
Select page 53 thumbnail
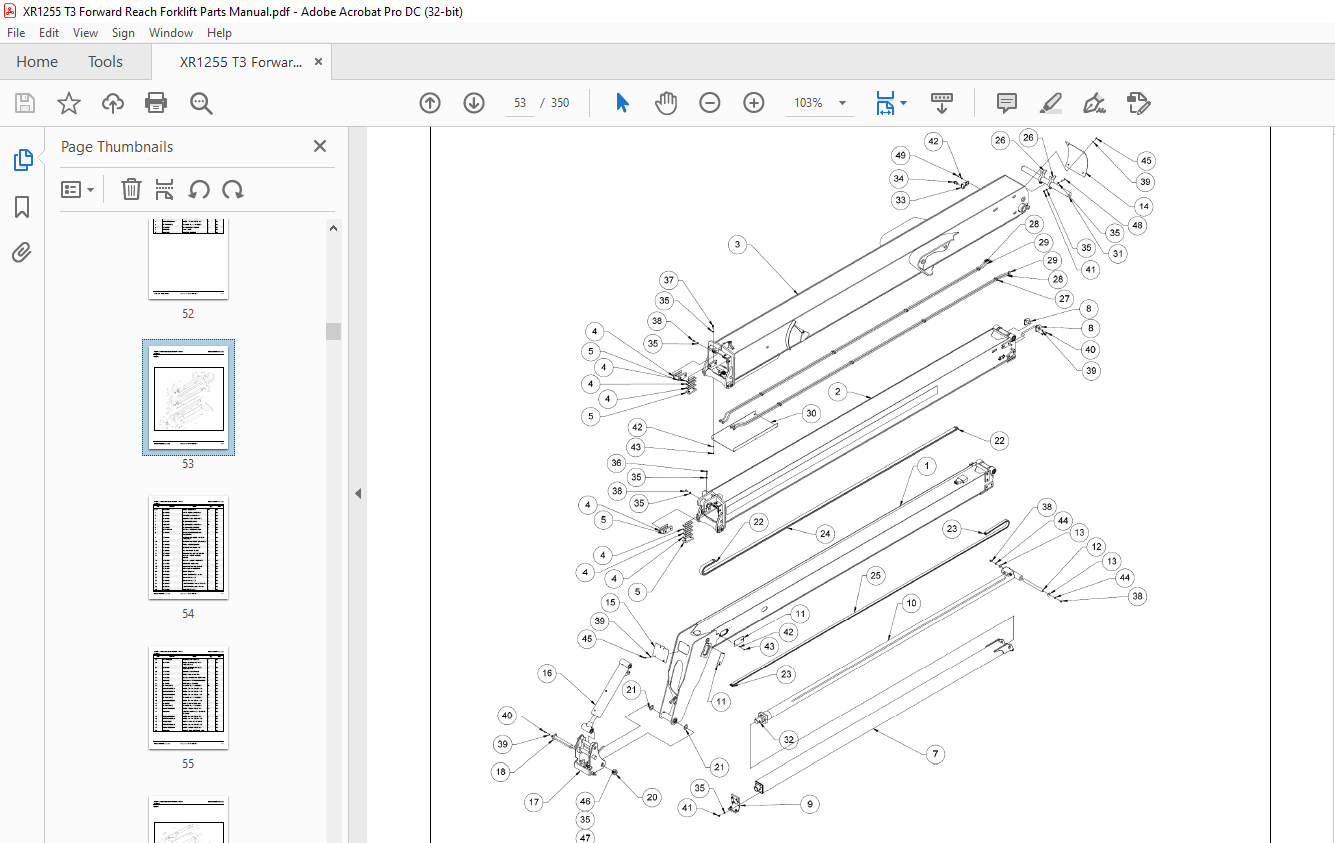(188, 397)
